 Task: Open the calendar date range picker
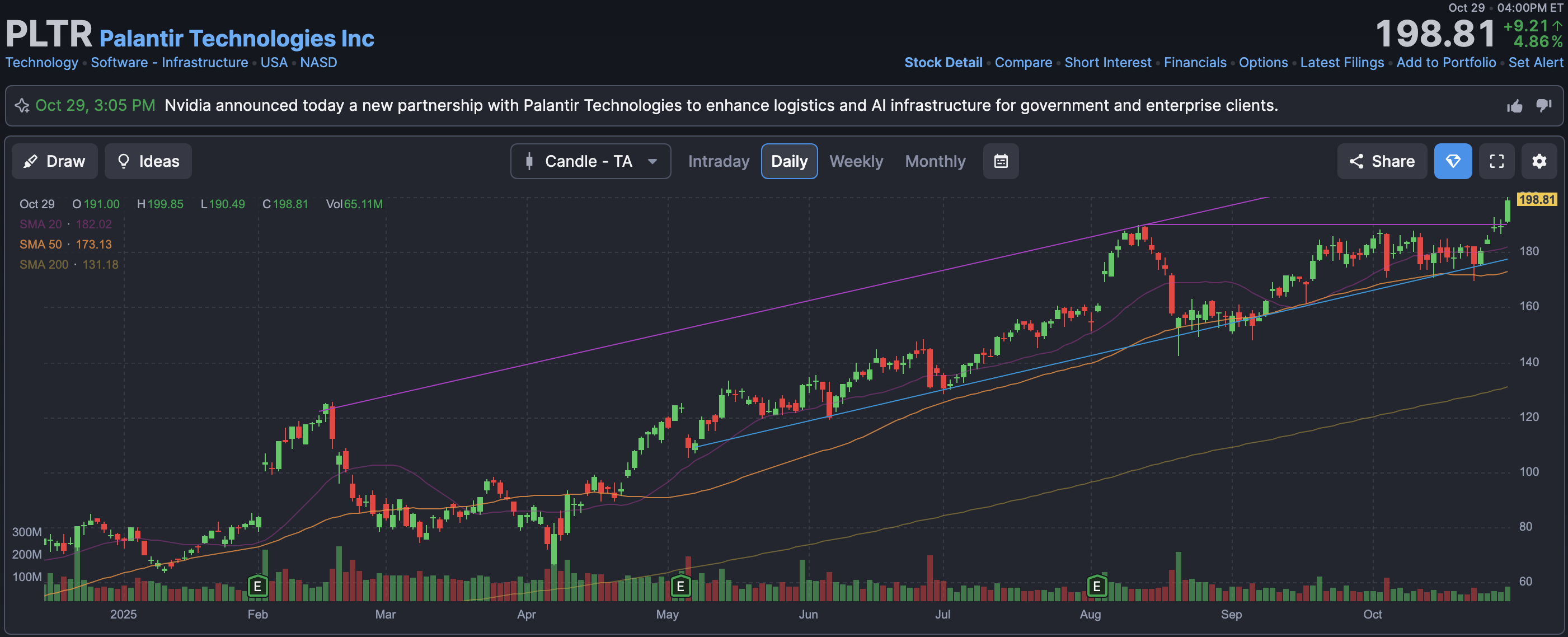point(1000,161)
